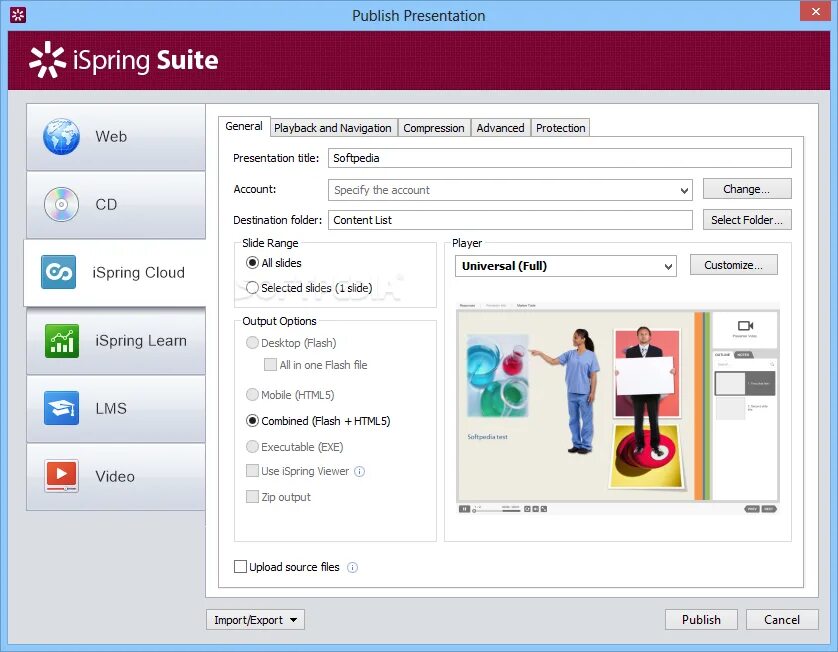Click the presenter video camera icon in preview
The width and height of the screenshot is (838, 652).
click(745, 326)
